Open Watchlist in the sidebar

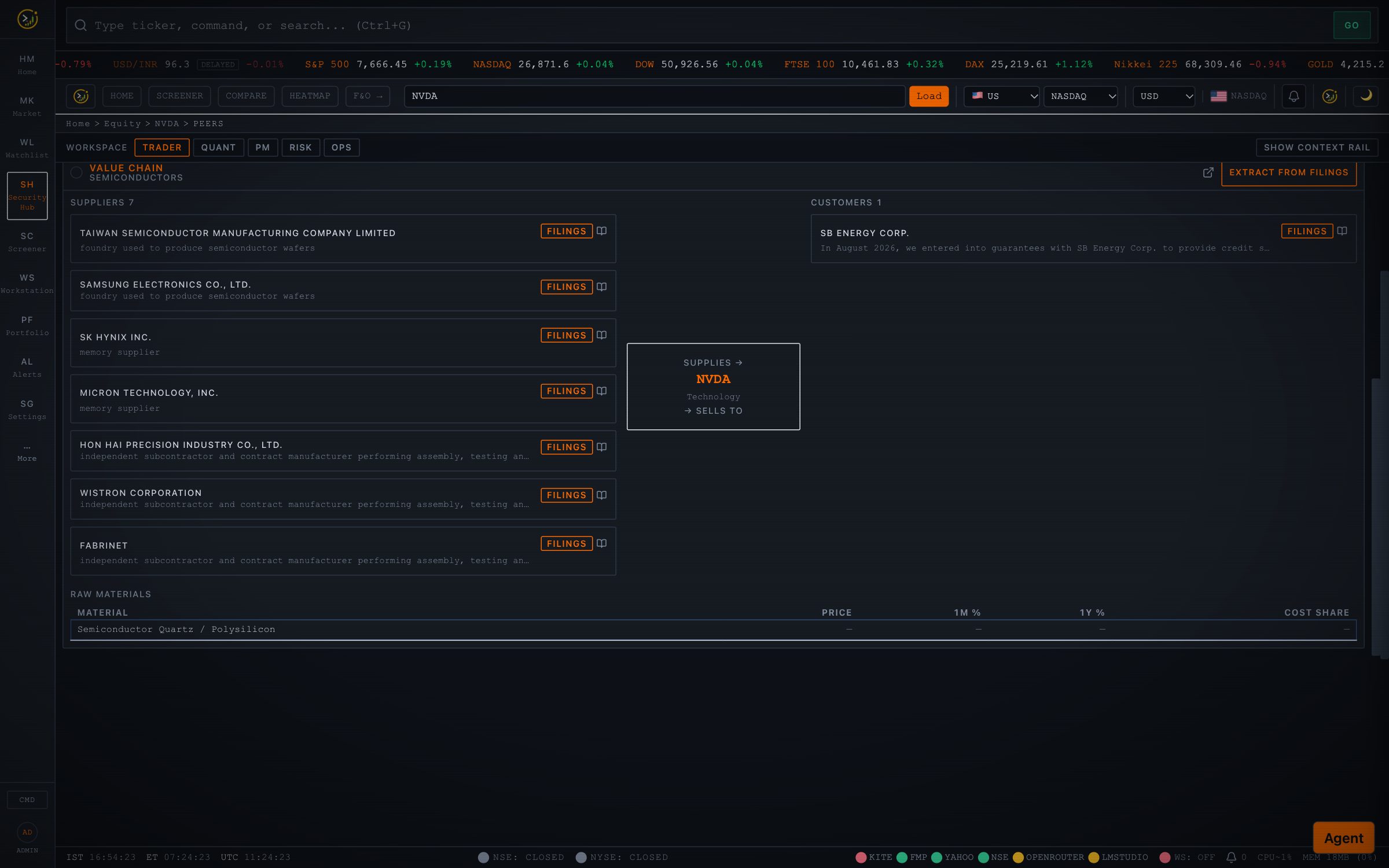pos(27,148)
